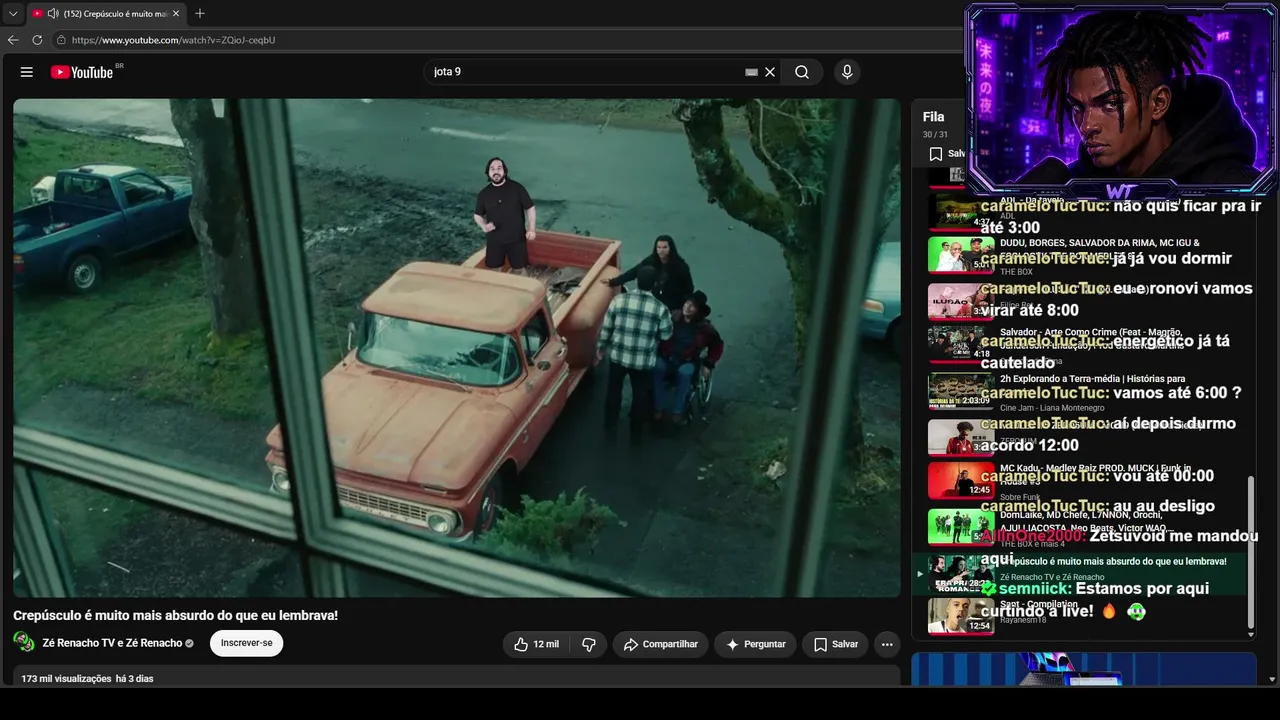1280x720 pixels.
Task: Open a new browser tab
Action: (200, 13)
